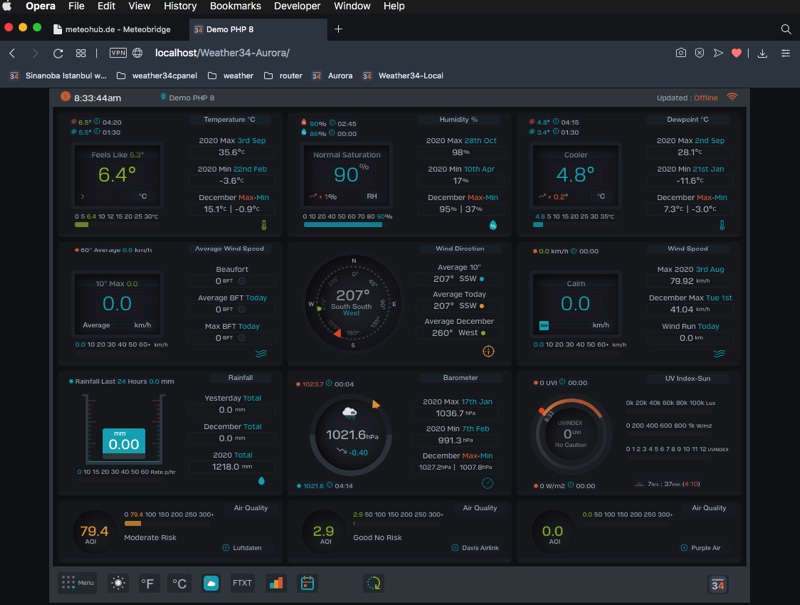Switch units to Fahrenheit with °F
The width and height of the screenshot is (800, 605).
(147, 583)
